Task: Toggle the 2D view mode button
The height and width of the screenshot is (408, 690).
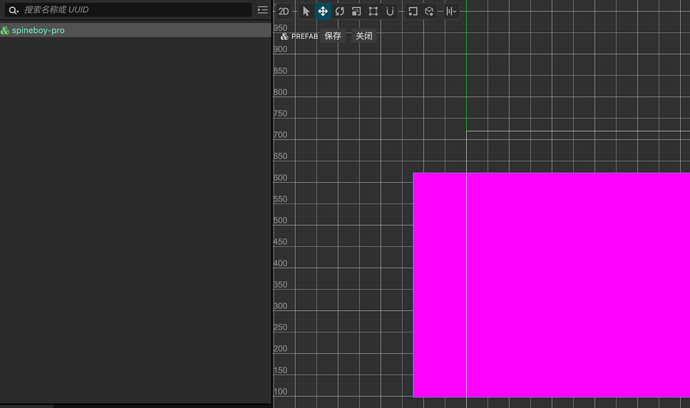Action: coord(284,11)
